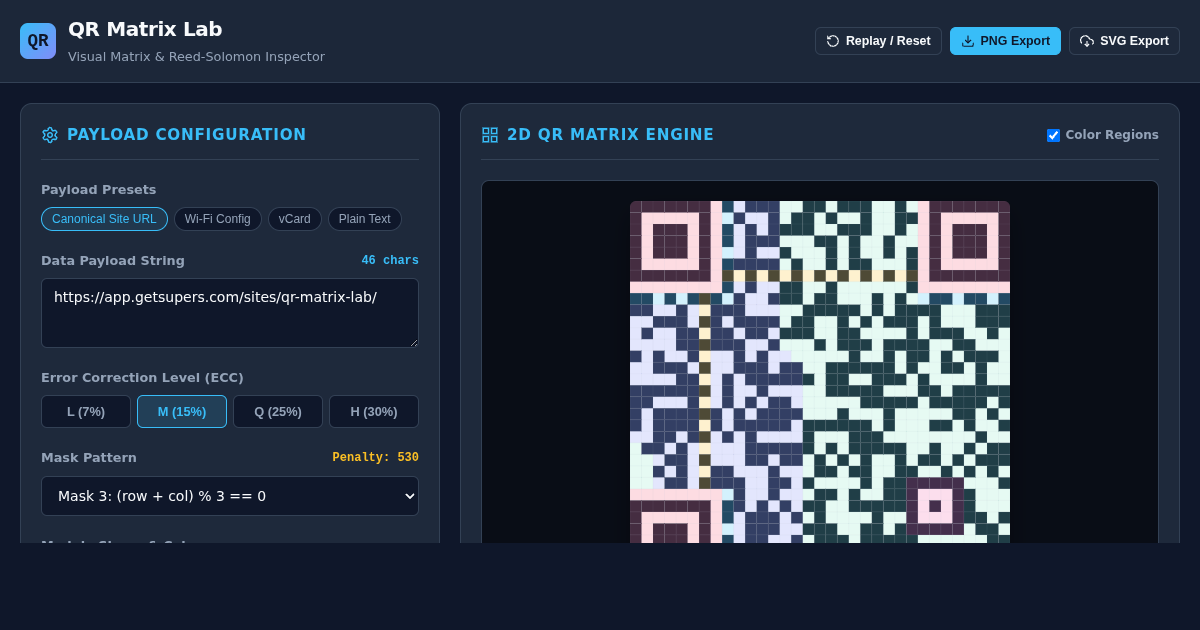Export the matrix as SVG
Viewport: 1200px width, 630px height.
1124,41
